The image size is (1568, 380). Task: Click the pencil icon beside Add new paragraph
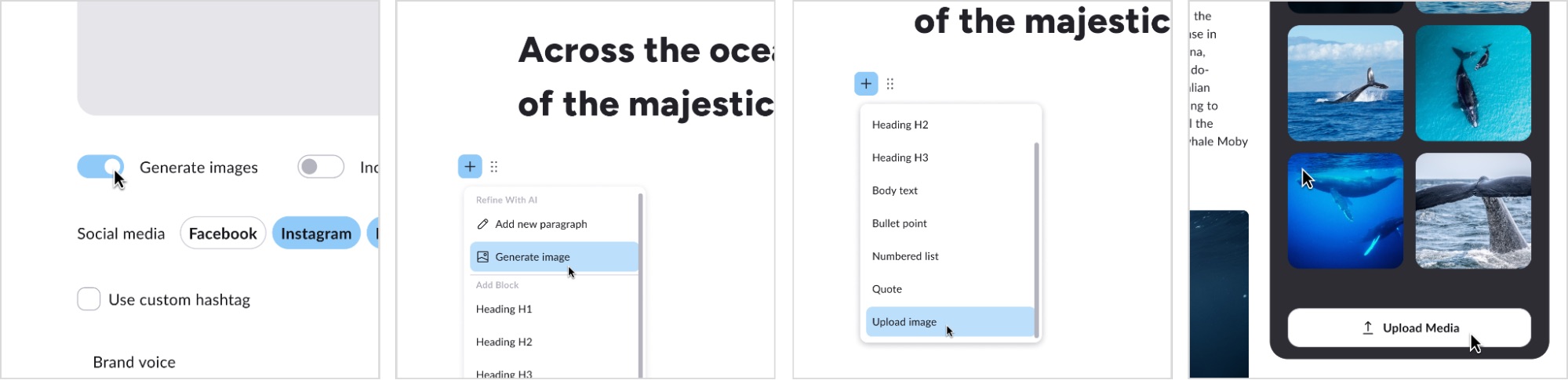coord(482,224)
